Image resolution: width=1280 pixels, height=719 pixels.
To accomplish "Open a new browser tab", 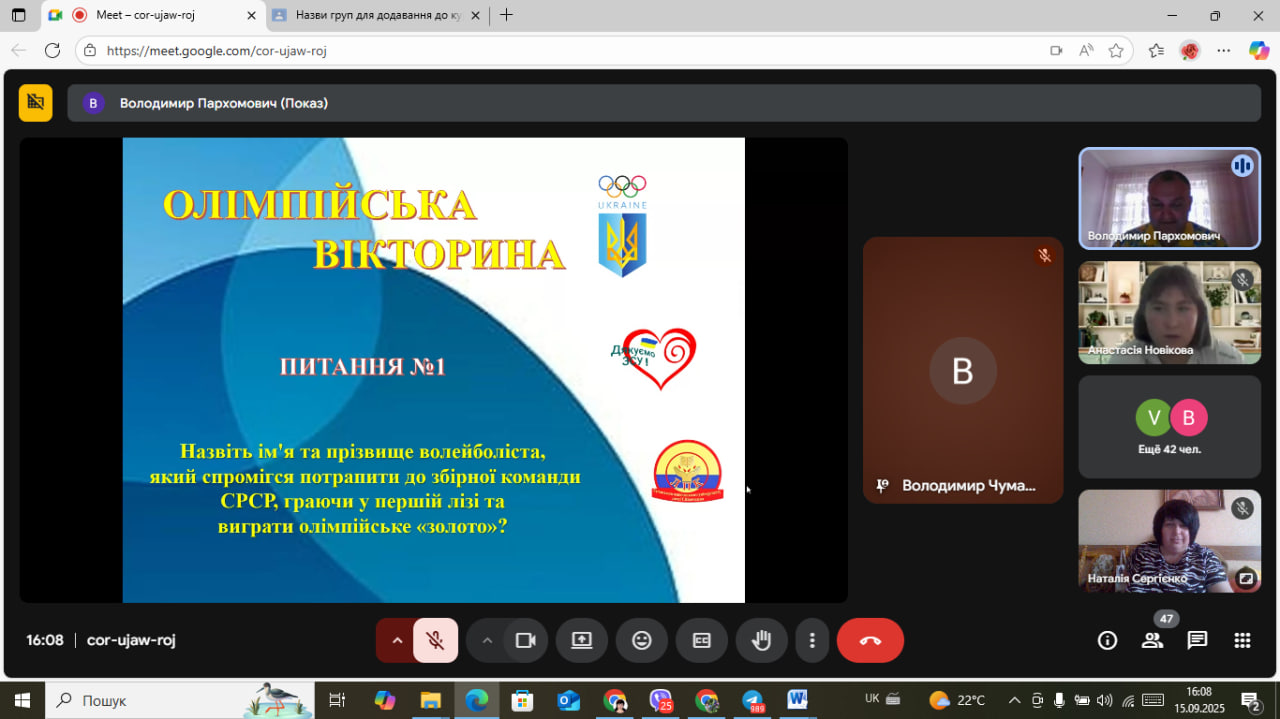I will point(506,15).
